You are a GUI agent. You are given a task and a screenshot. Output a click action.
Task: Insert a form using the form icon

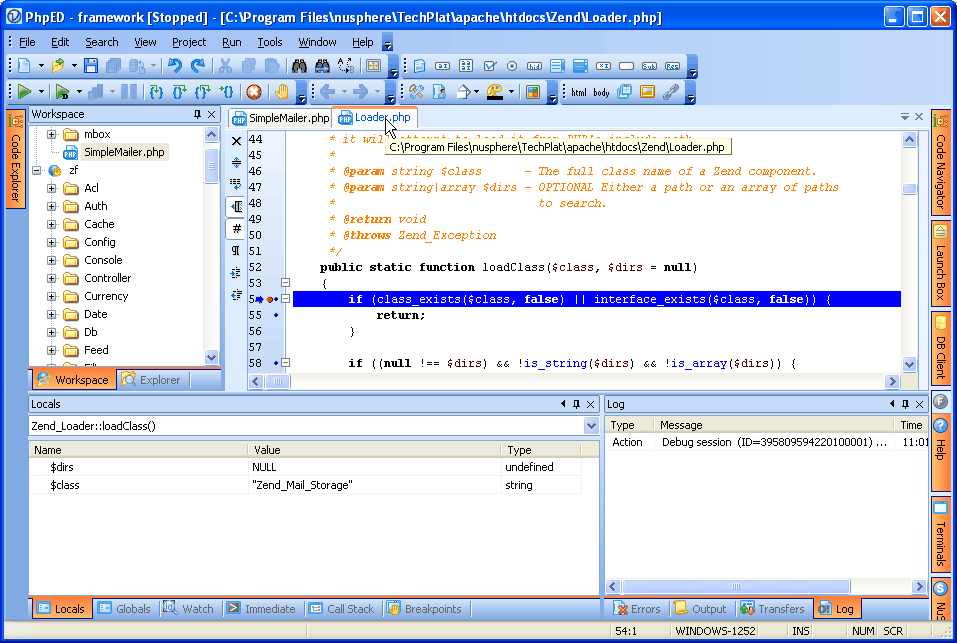click(419, 66)
